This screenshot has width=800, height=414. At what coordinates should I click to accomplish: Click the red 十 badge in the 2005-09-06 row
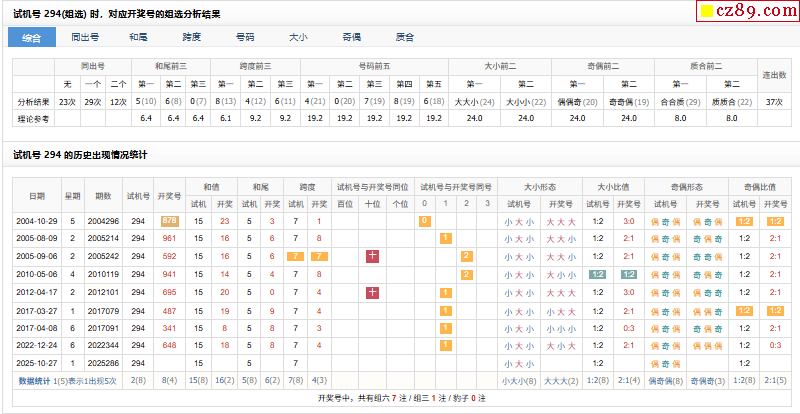[373, 256]
